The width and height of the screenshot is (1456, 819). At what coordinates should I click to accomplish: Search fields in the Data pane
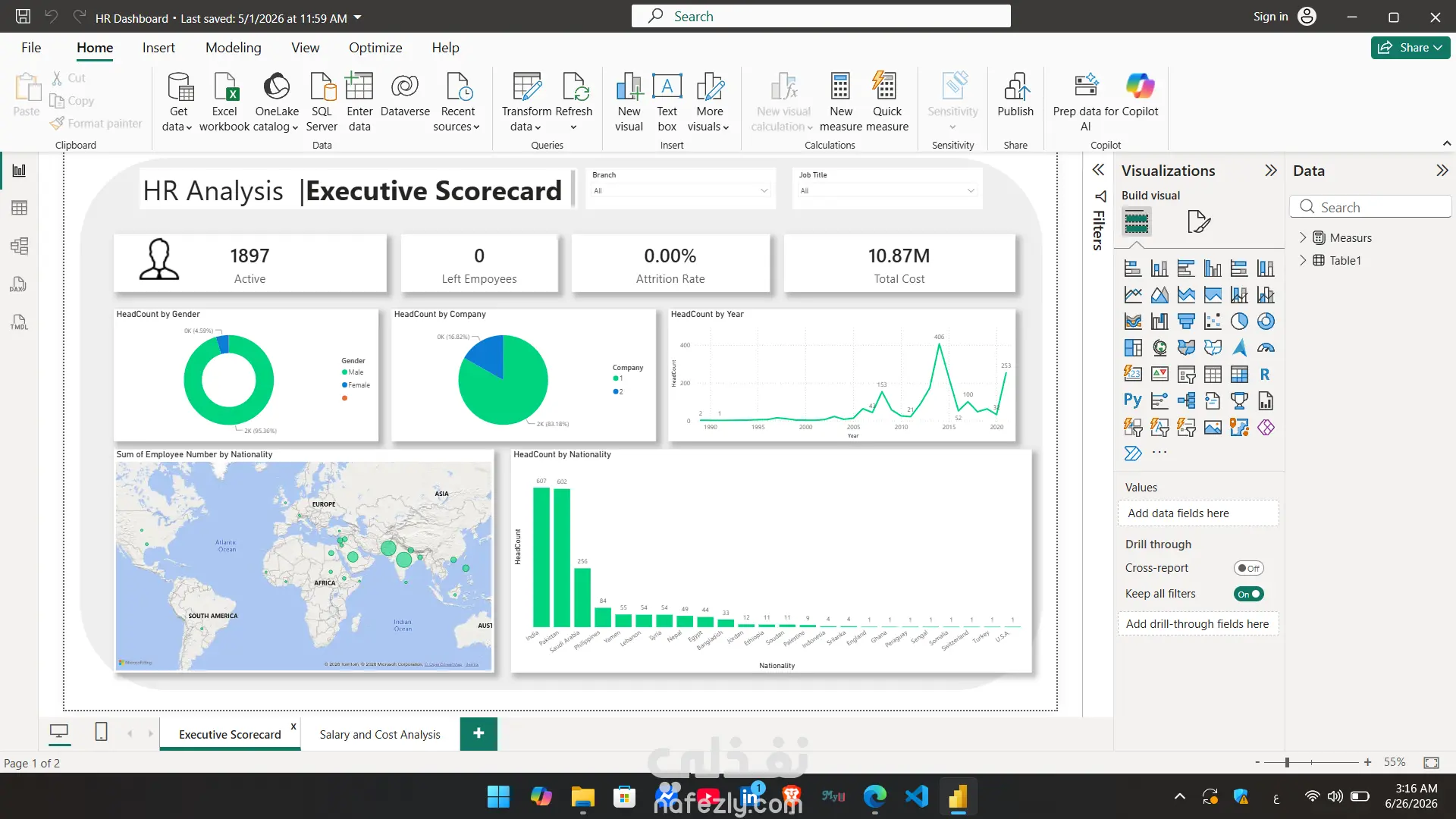(x=1370, y=207)
